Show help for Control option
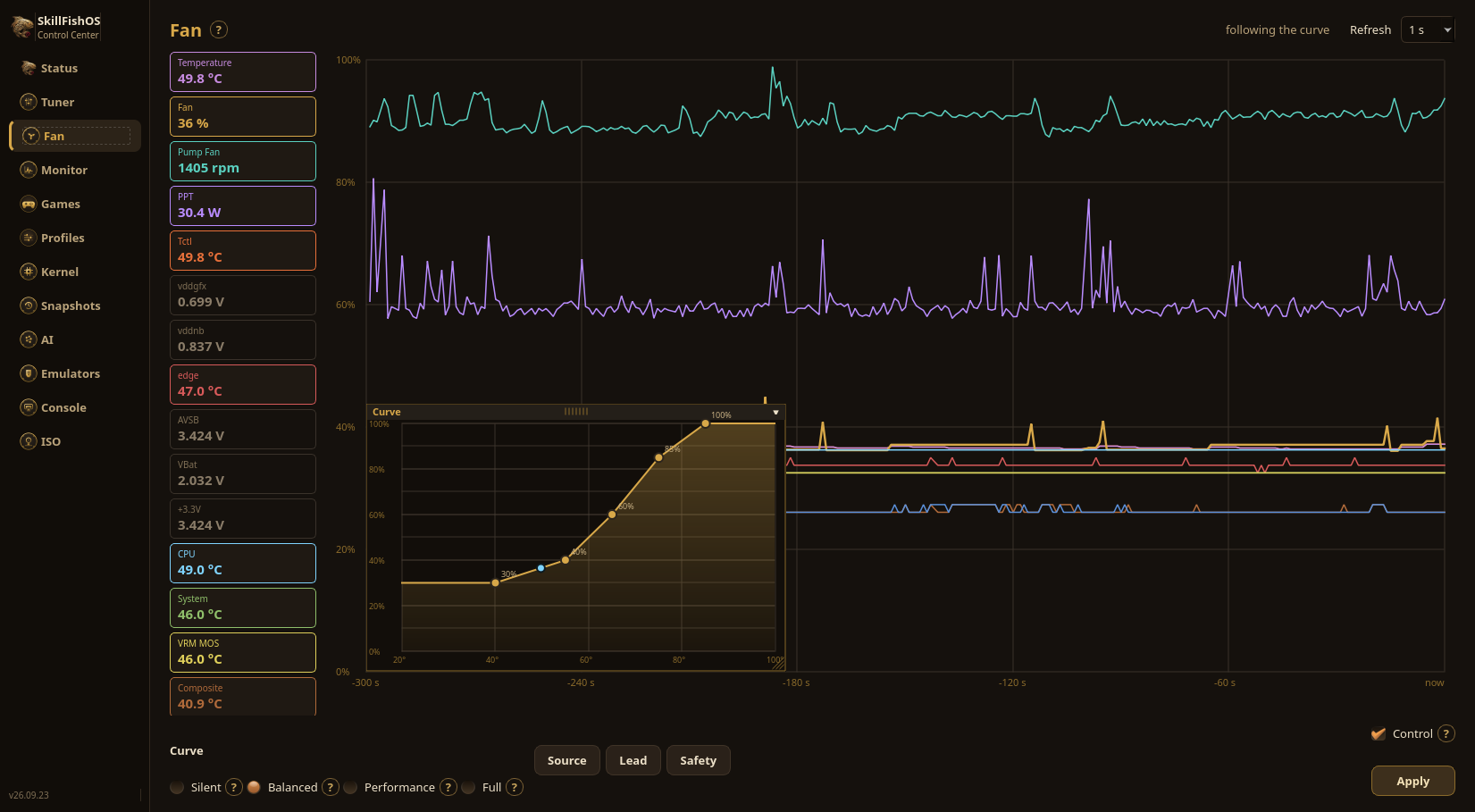 pyautogui.click(x=1446, y=733)
